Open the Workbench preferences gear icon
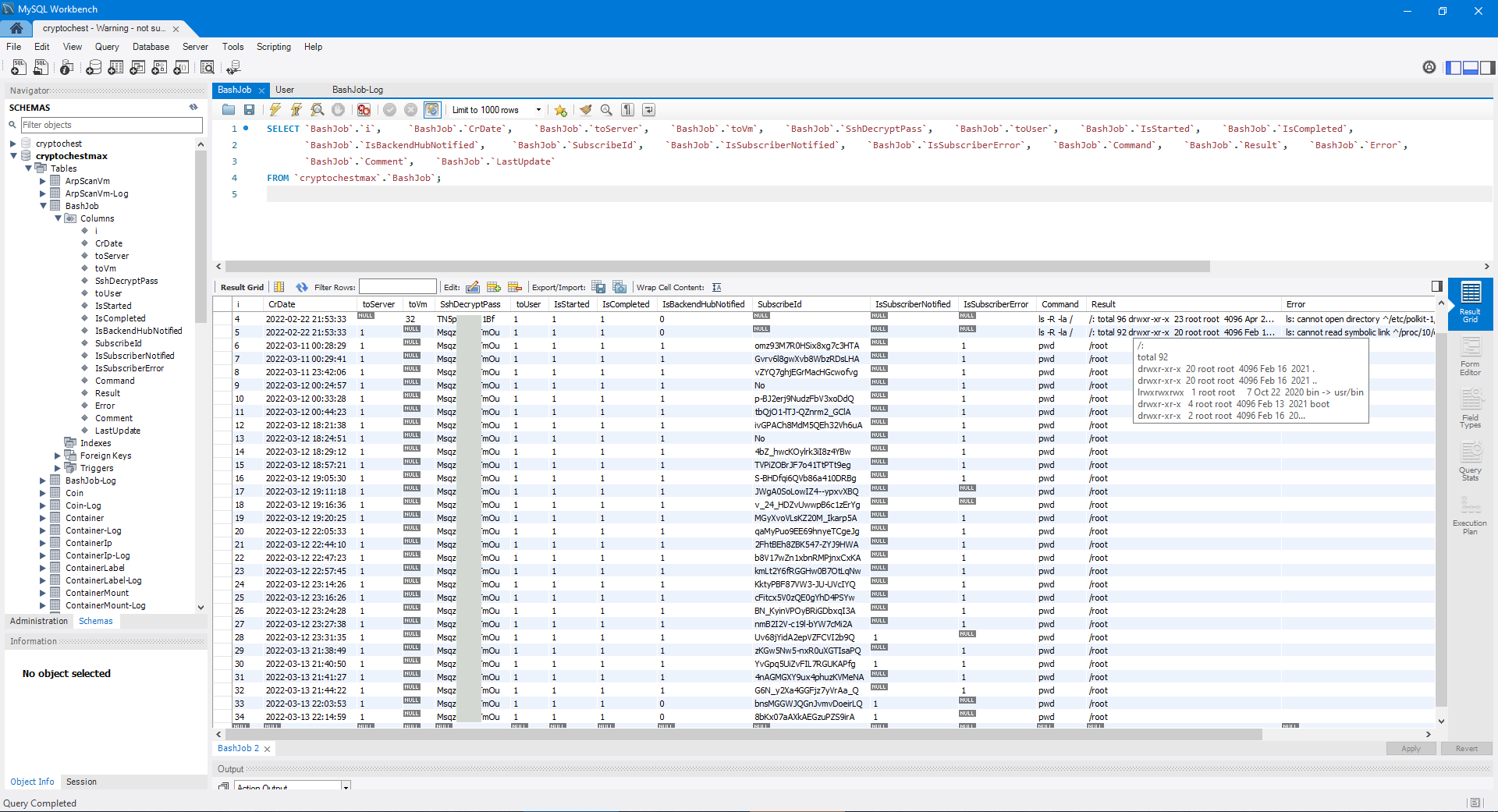This screenshot has height=812, width=1498. tap(1429, 68)
